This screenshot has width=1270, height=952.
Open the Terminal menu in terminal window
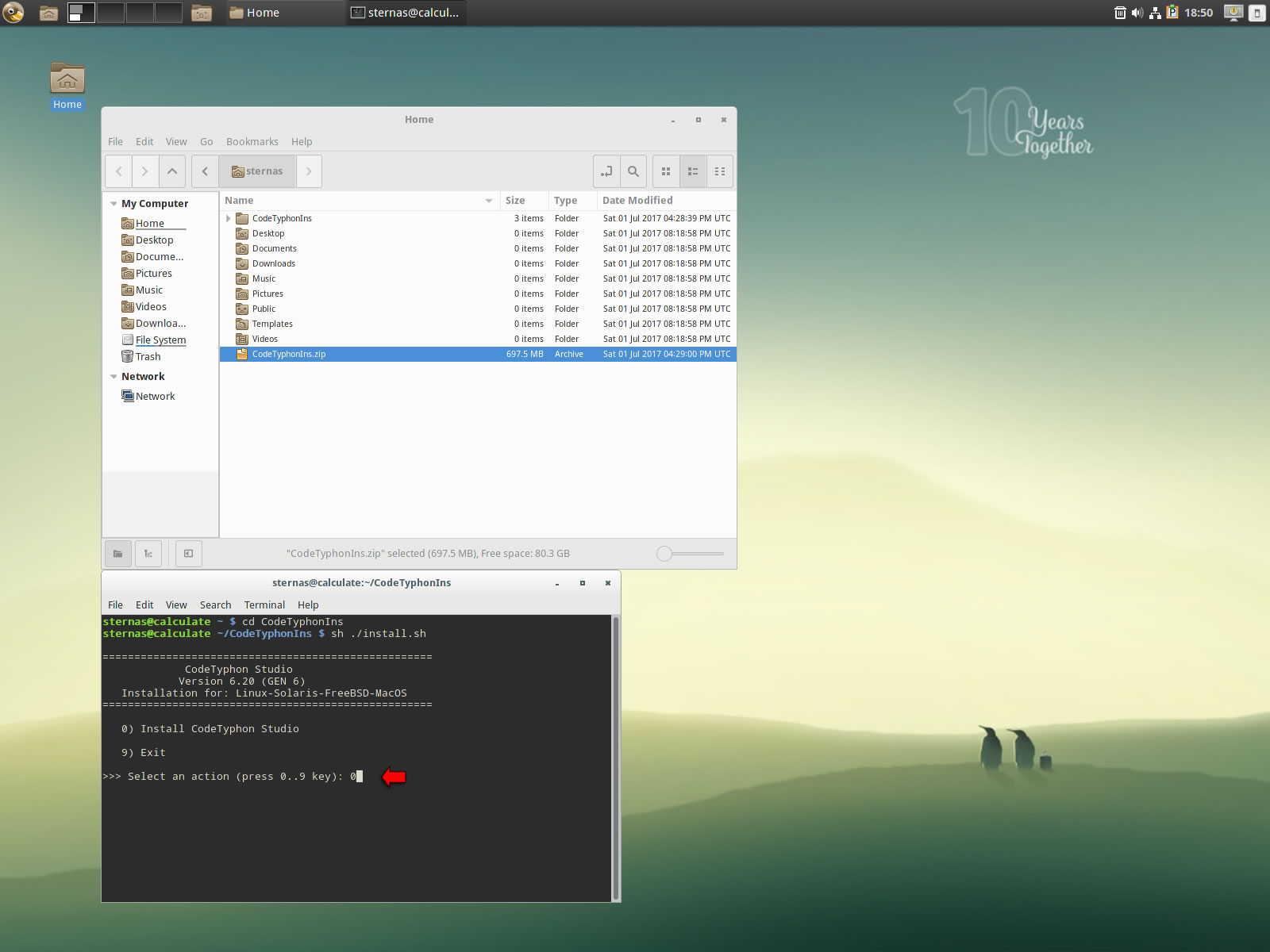coord(264,605)
